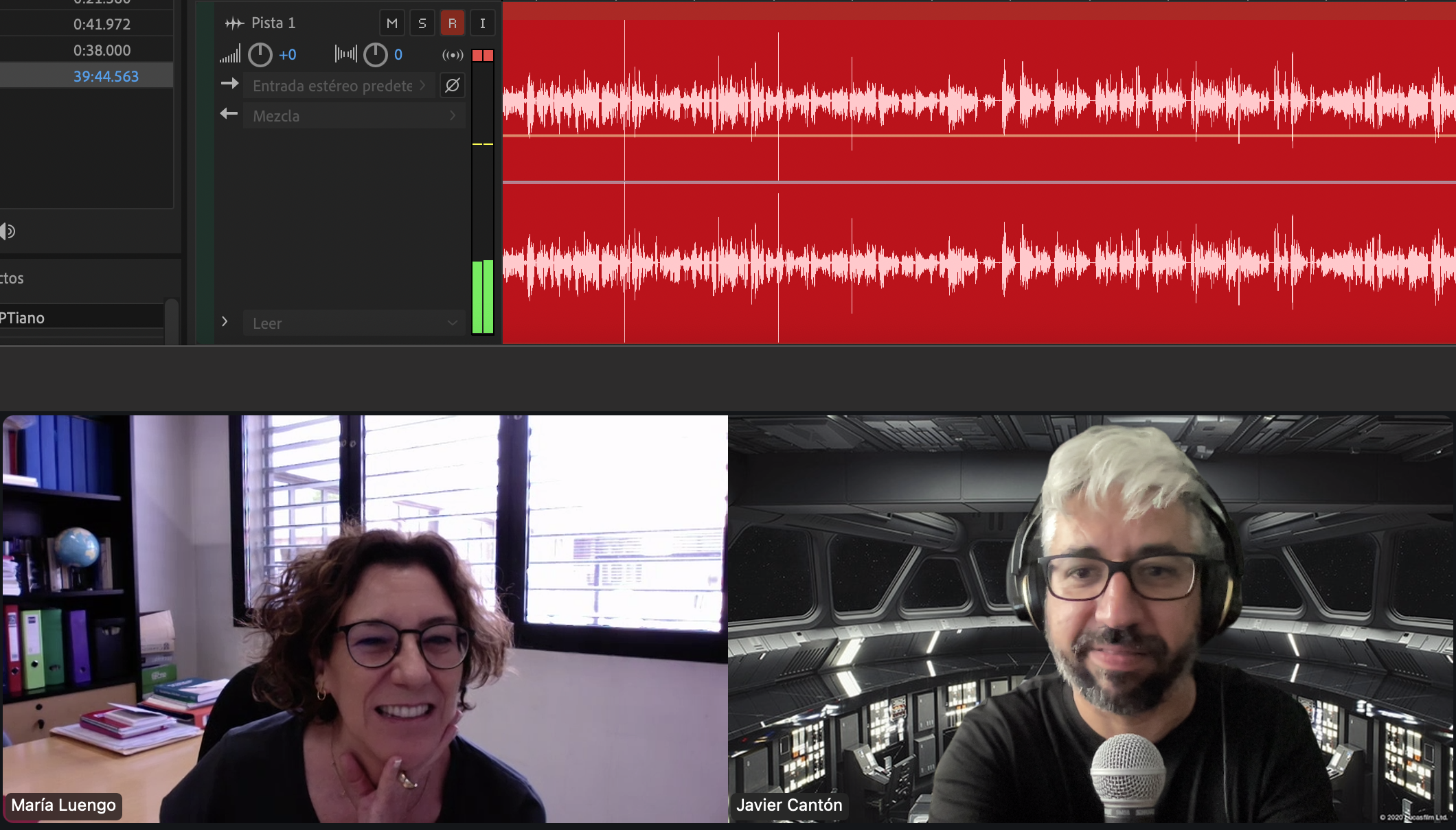
Task: Click the output arrow icon beside Mezcla
Action: coord(229,114)
